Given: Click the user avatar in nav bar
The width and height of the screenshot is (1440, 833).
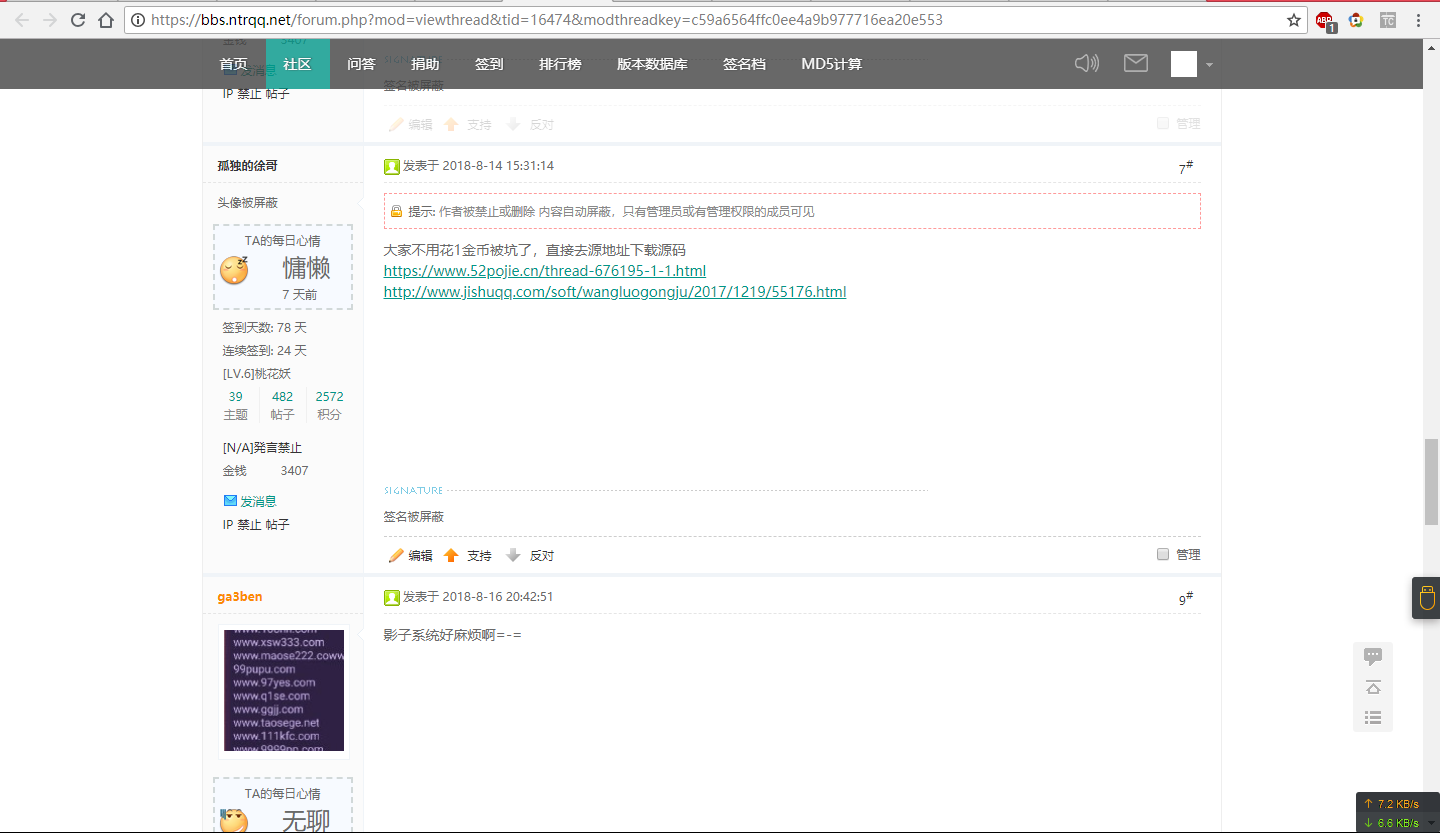Looking at the screenshot, I should pyautogui.click(x=1184, y=64).
